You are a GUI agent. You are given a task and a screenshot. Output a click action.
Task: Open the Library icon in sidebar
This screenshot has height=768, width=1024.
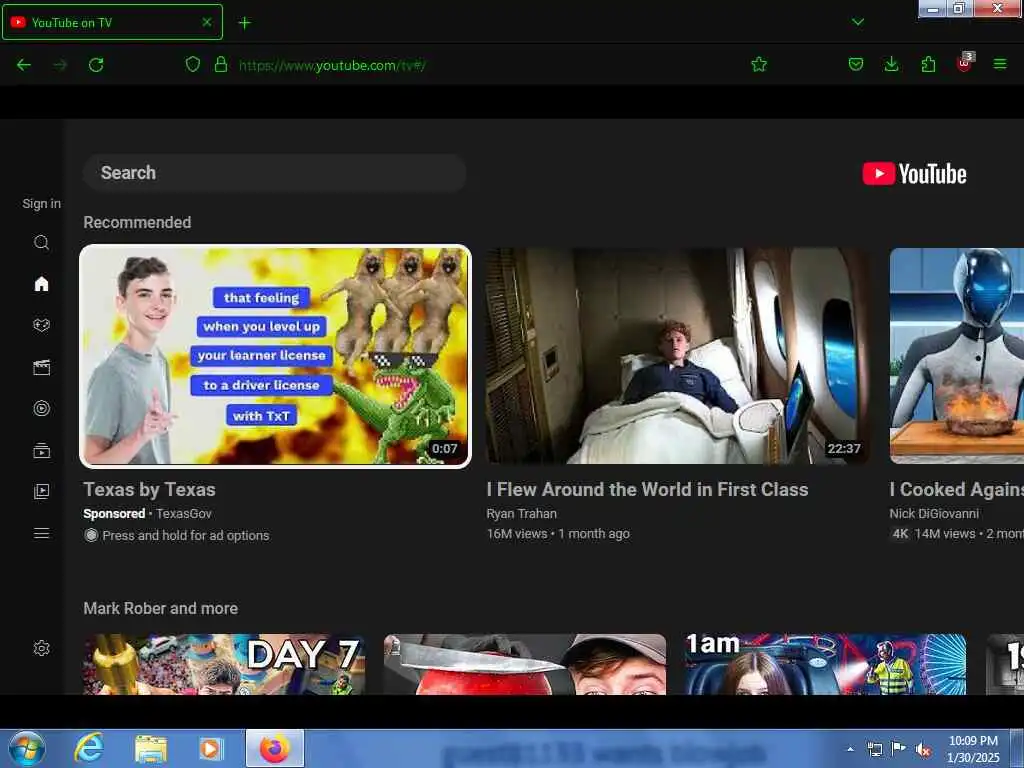coord(41,491)
